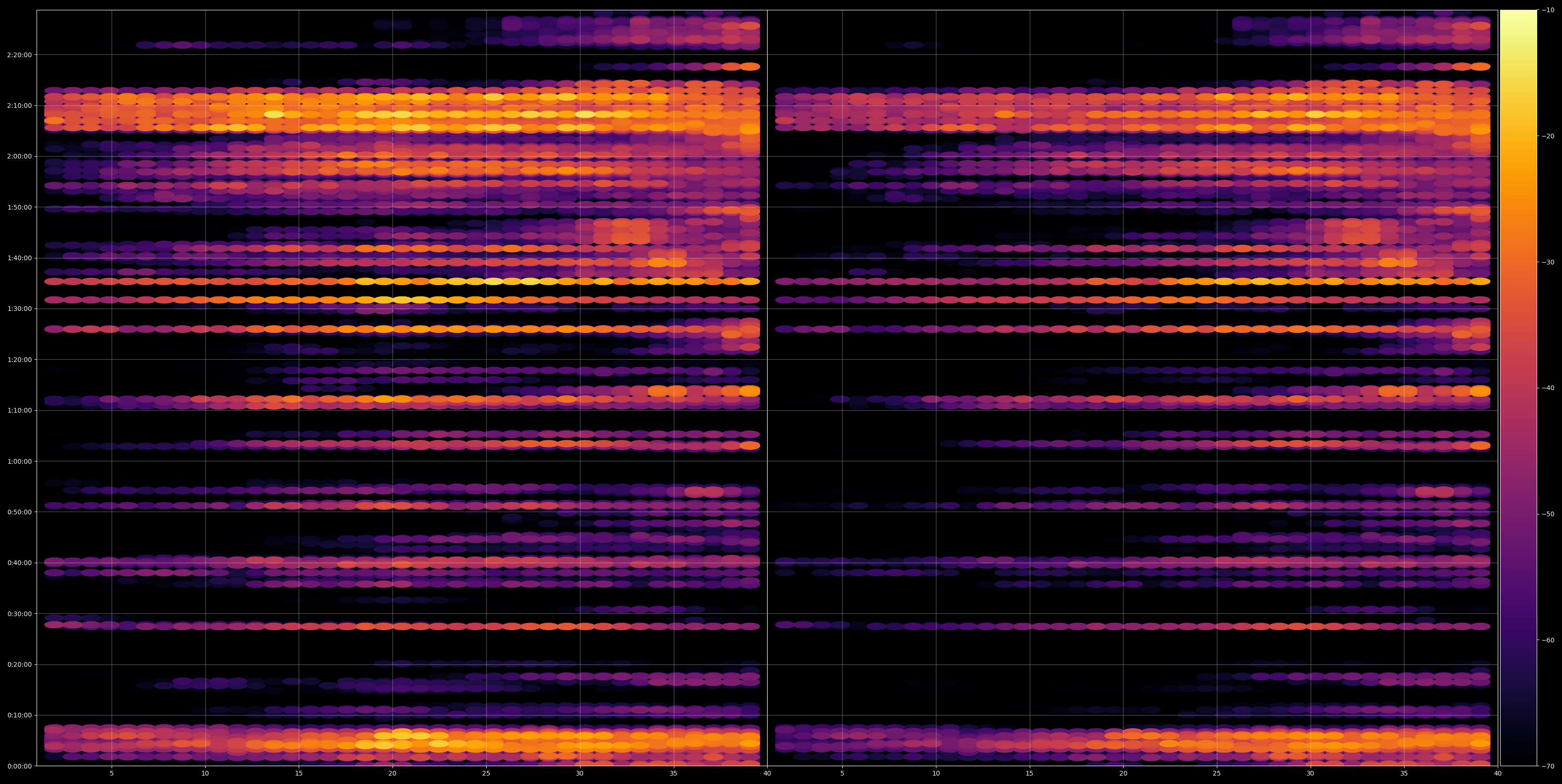
Task: Click x-axis label 15 of left panel
Action: click(299, 774)
